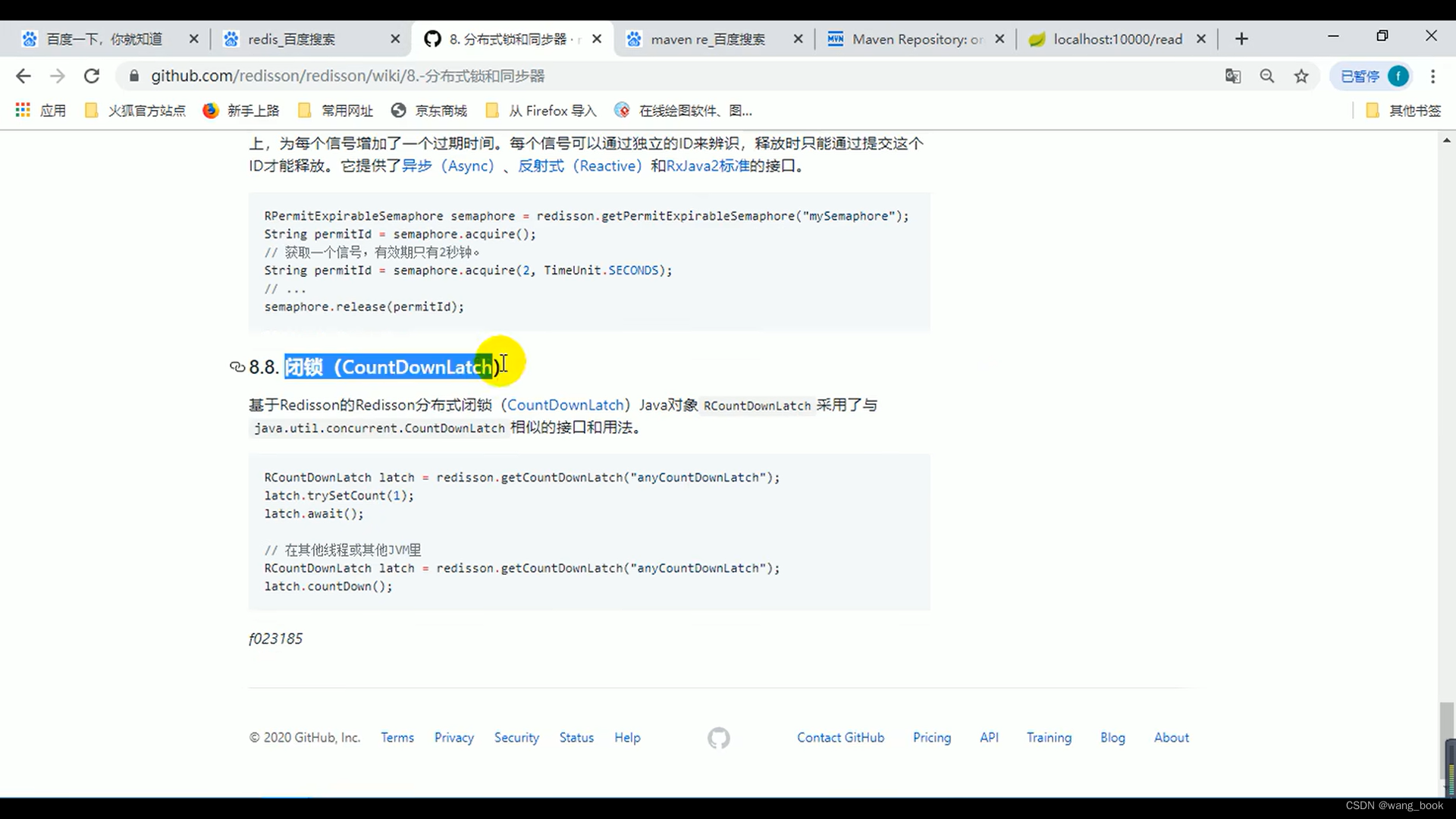Open the API footer link

click(989, 737)
